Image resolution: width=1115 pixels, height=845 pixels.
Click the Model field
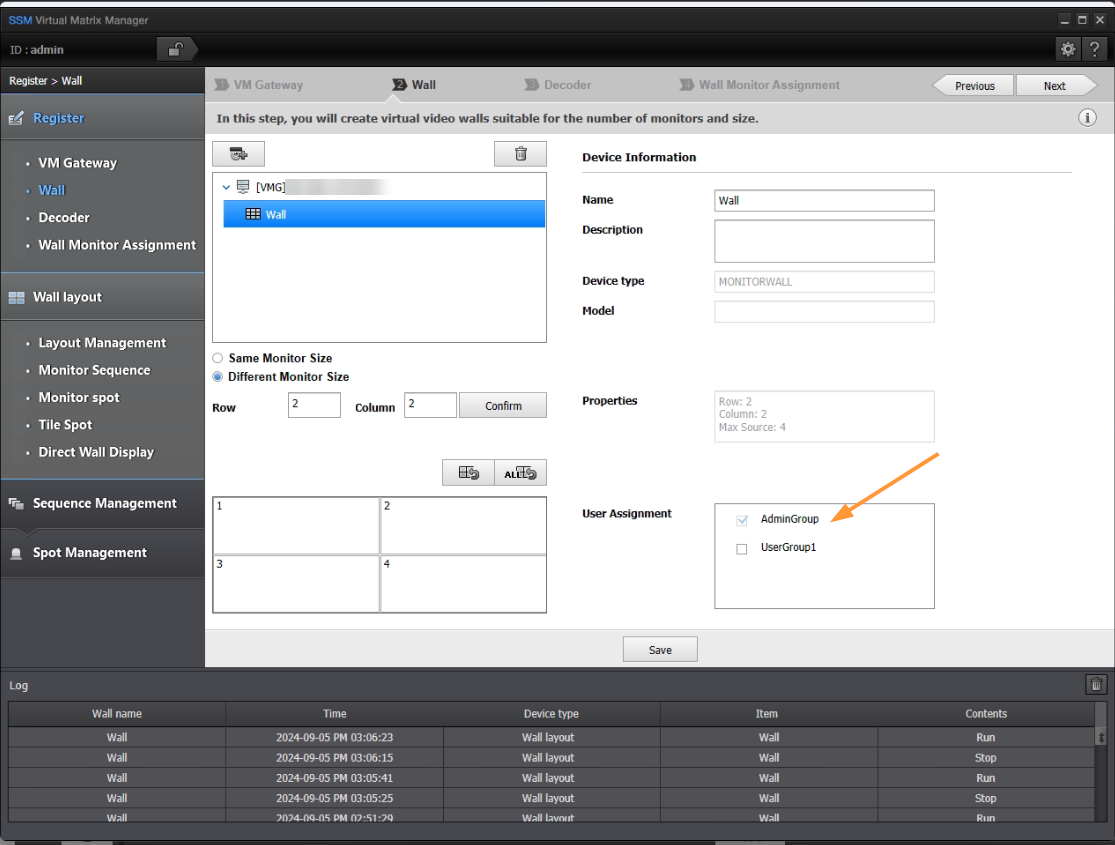[824, 312]
